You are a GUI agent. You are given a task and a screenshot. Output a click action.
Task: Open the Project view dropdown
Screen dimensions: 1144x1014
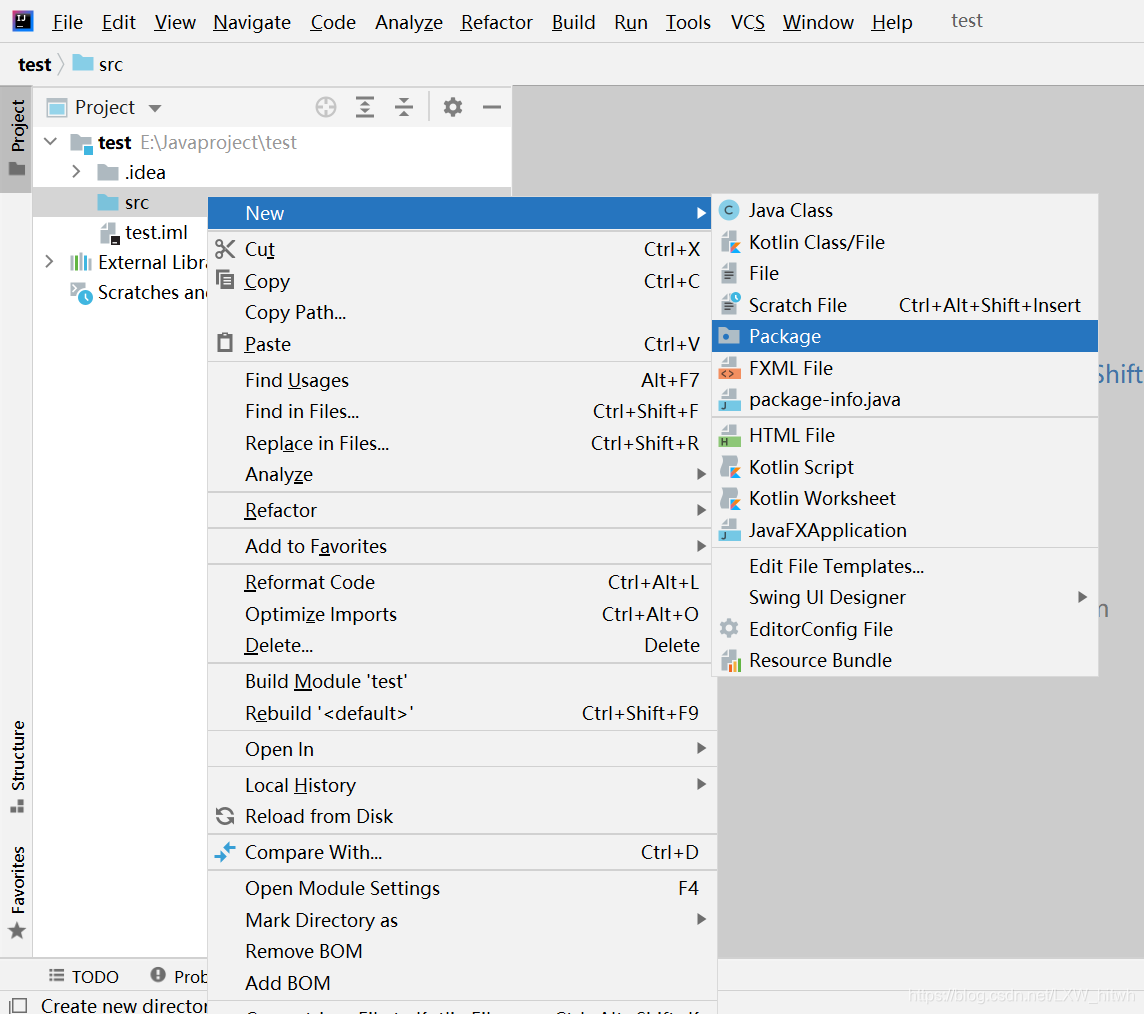[x=155, y=108]
